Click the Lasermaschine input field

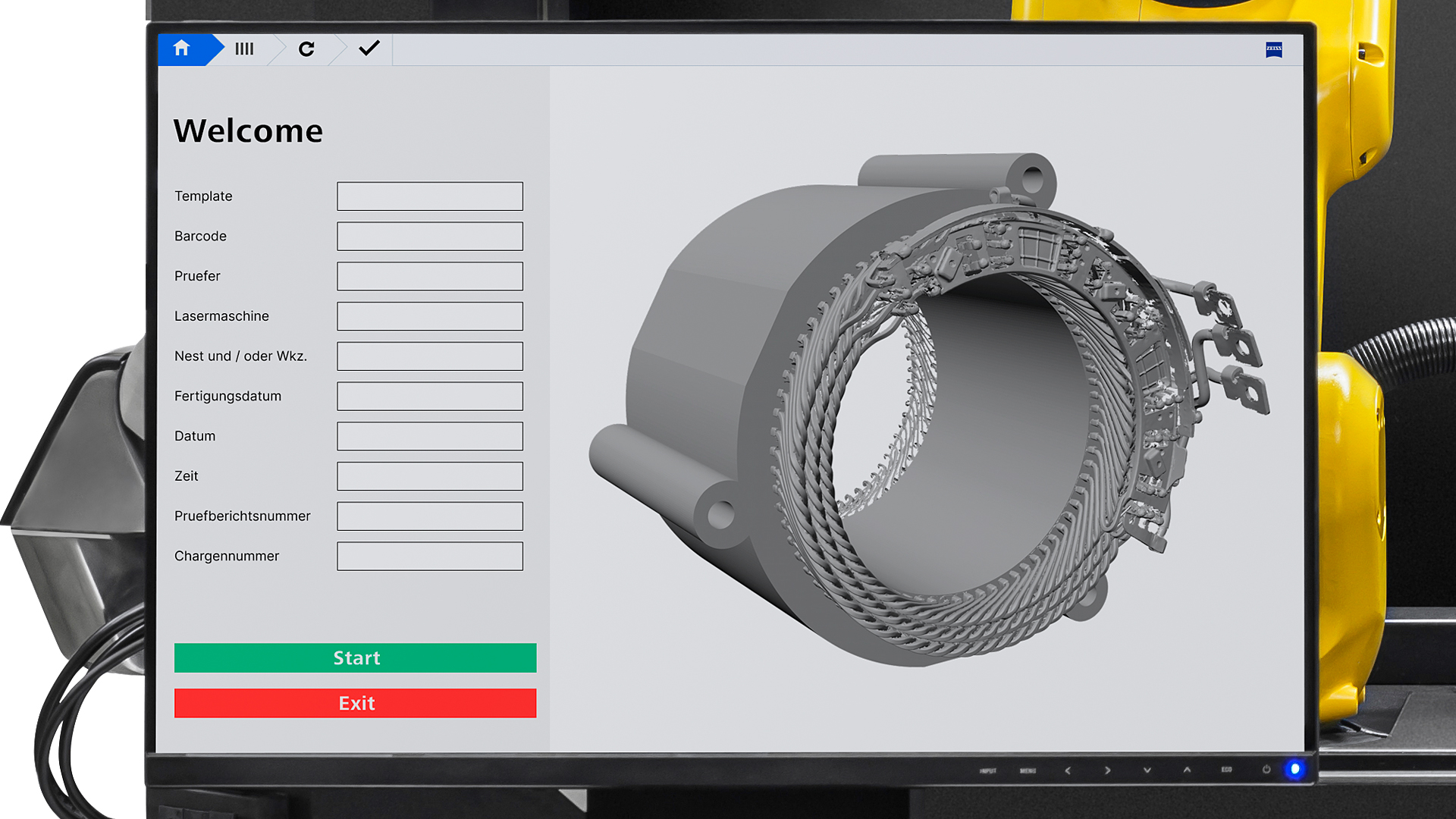pos(429,316)
